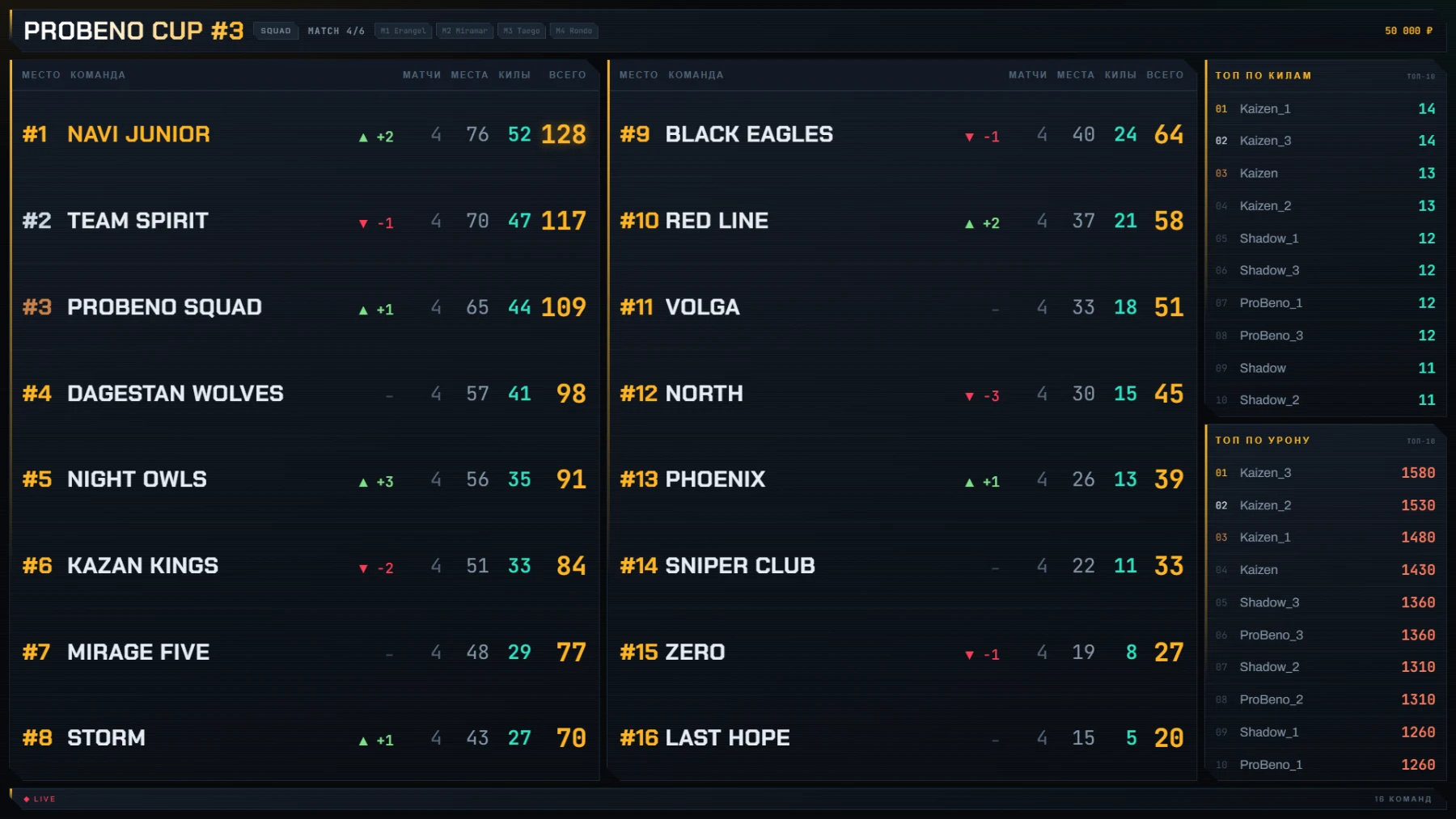Select the M2 Miramar map tab
This screenshot has height=819, width=1456.
coord(464,31)
